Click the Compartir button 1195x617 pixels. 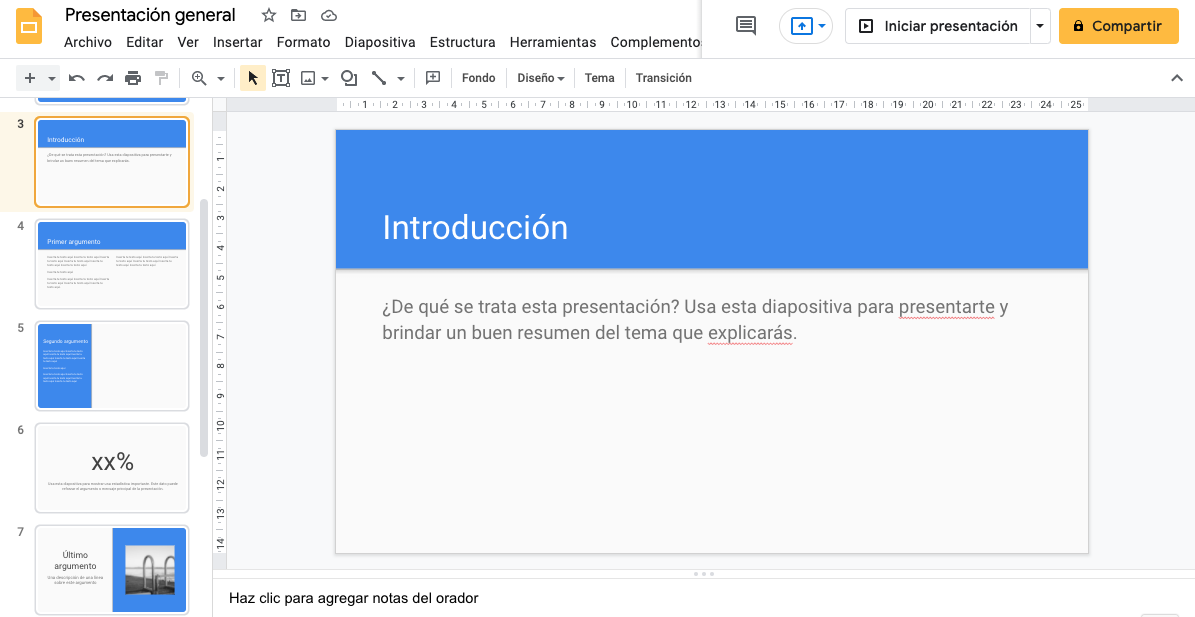[1118, 25]
